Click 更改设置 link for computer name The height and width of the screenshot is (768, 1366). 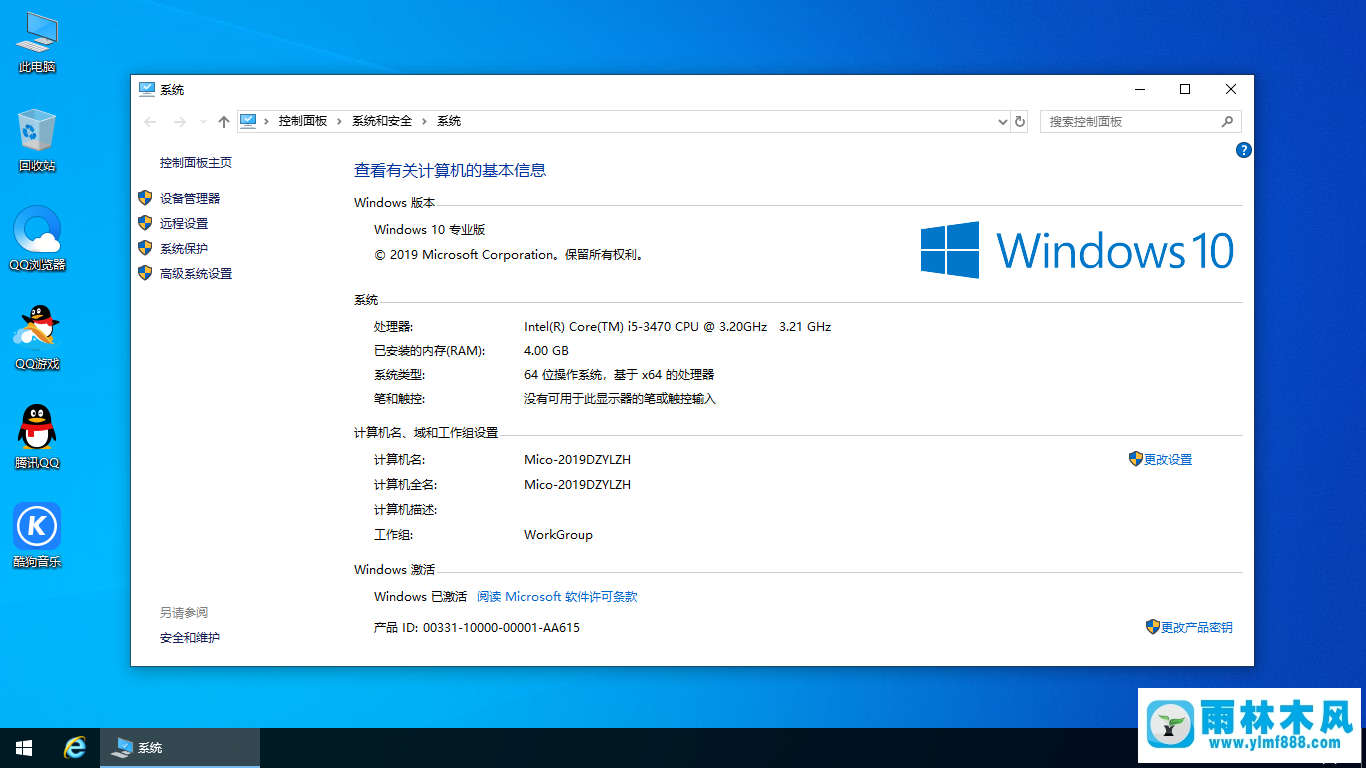click(x=1168, y=460)
